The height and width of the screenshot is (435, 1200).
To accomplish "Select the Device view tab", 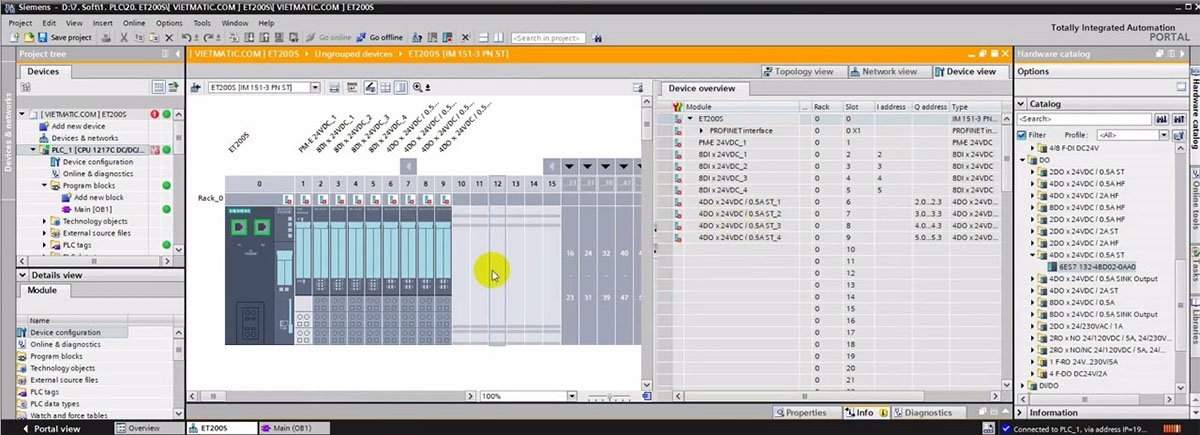I will click(970, 72).
